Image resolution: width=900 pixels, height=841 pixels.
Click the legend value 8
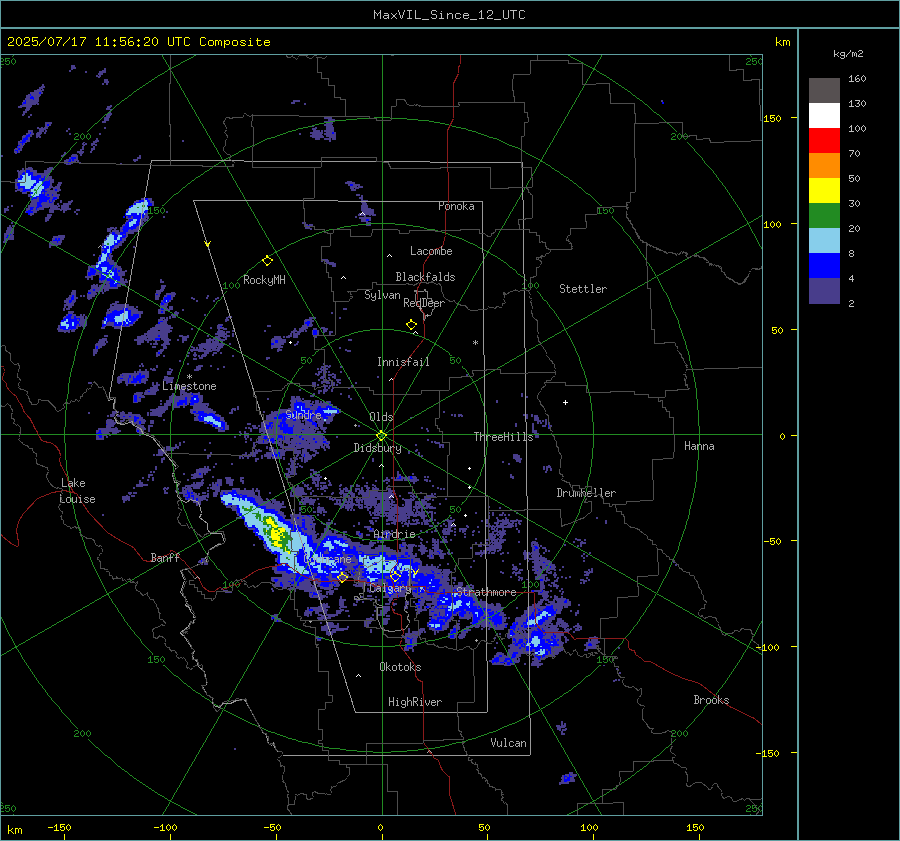851,253
